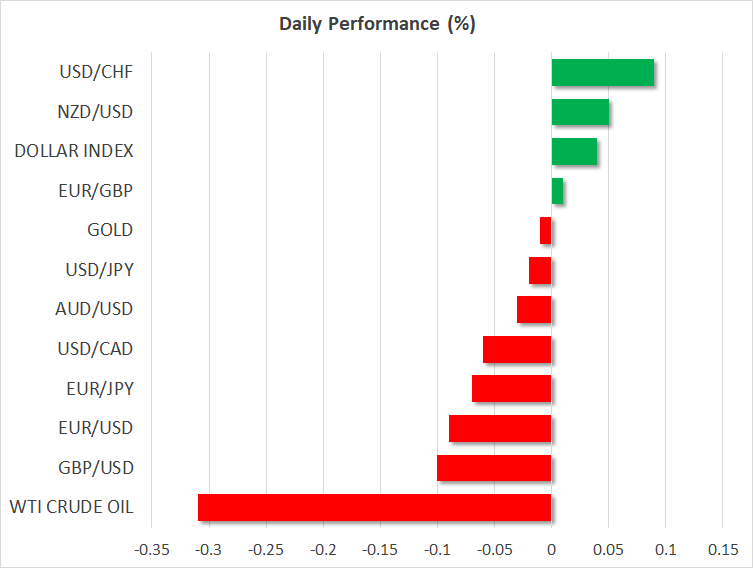Click the EUR/USD red bar
This screenshot has height=568, width=753.
500,428
